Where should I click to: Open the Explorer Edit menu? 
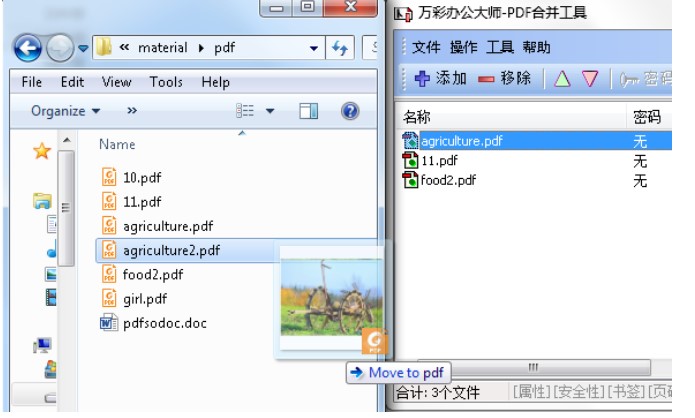point(72,82)
